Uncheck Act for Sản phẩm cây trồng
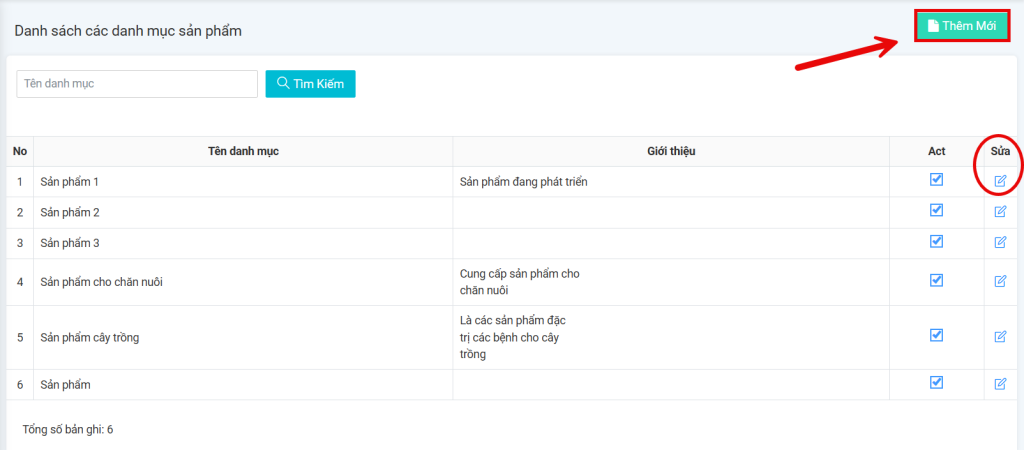The width and height of the screenshot is (1024, 450). click(x=936, y=335)
